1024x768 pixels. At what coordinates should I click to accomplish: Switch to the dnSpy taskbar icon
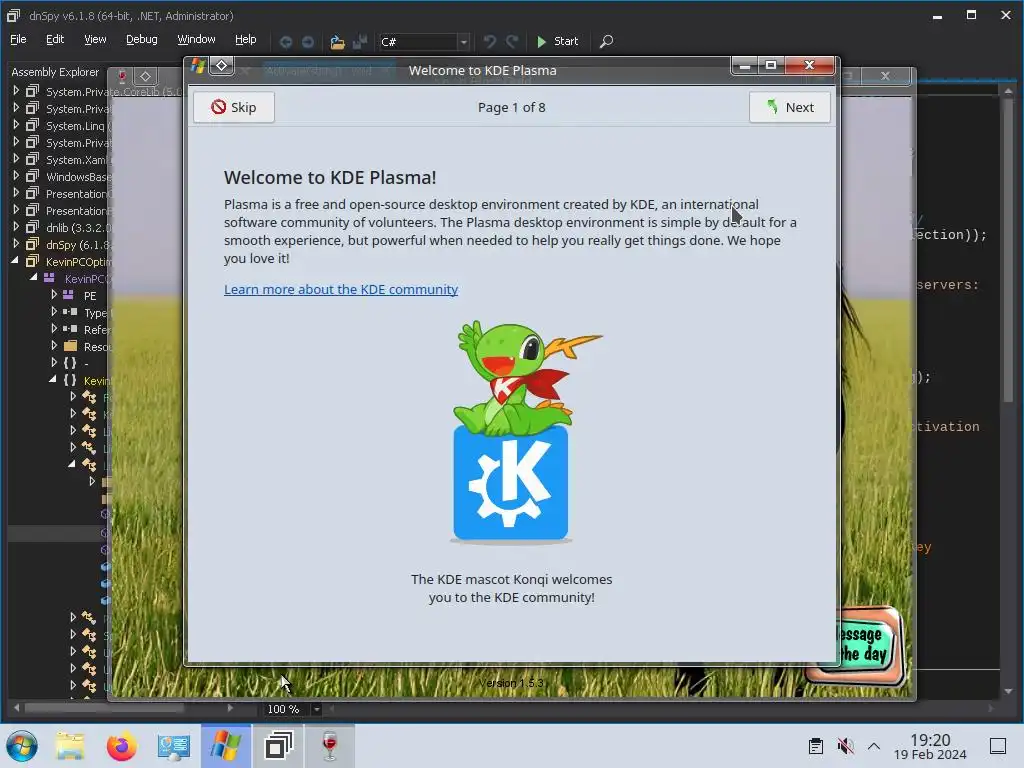pos(278,746)
